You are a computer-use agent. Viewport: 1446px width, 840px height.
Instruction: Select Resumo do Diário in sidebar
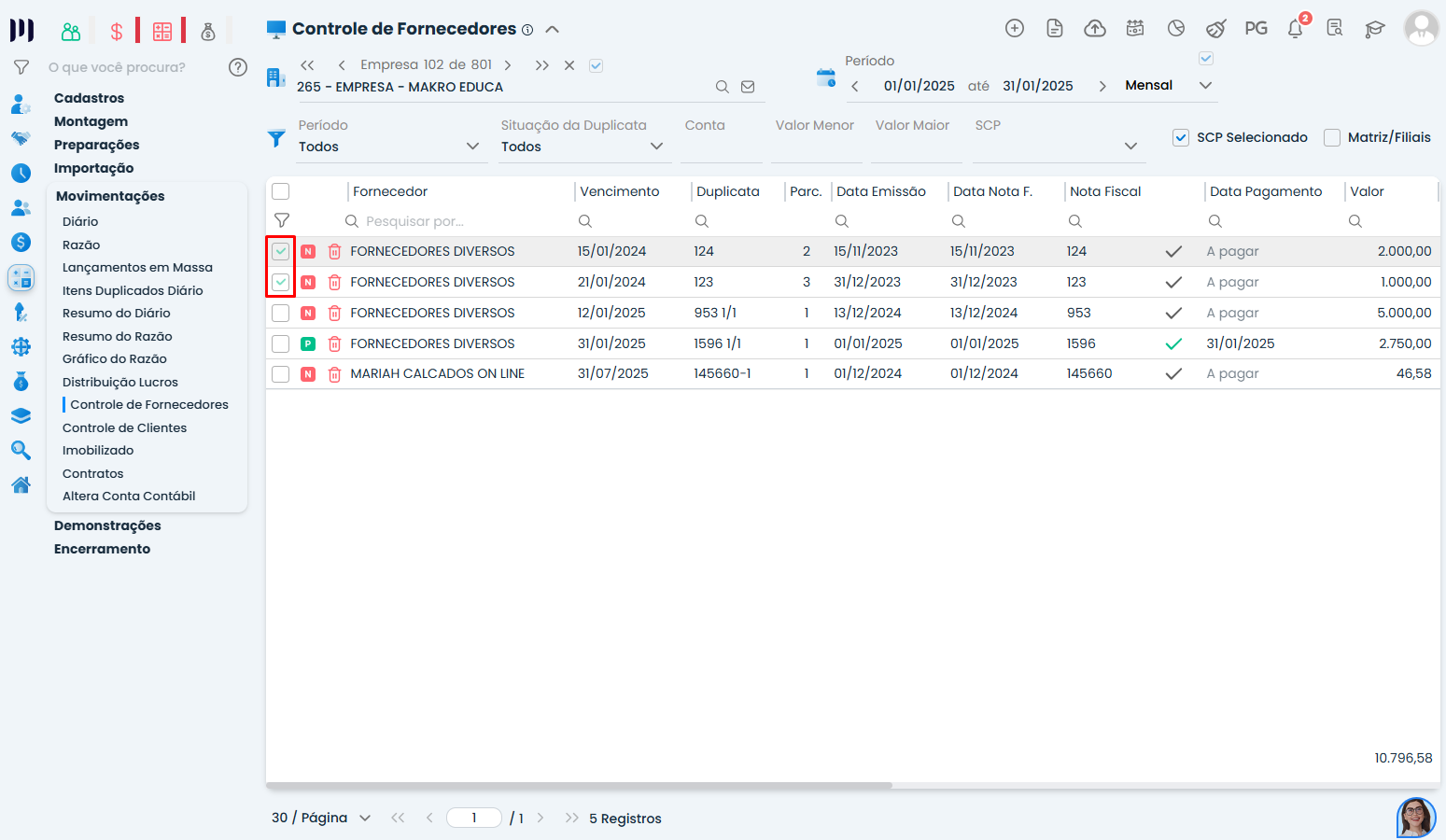116,313
